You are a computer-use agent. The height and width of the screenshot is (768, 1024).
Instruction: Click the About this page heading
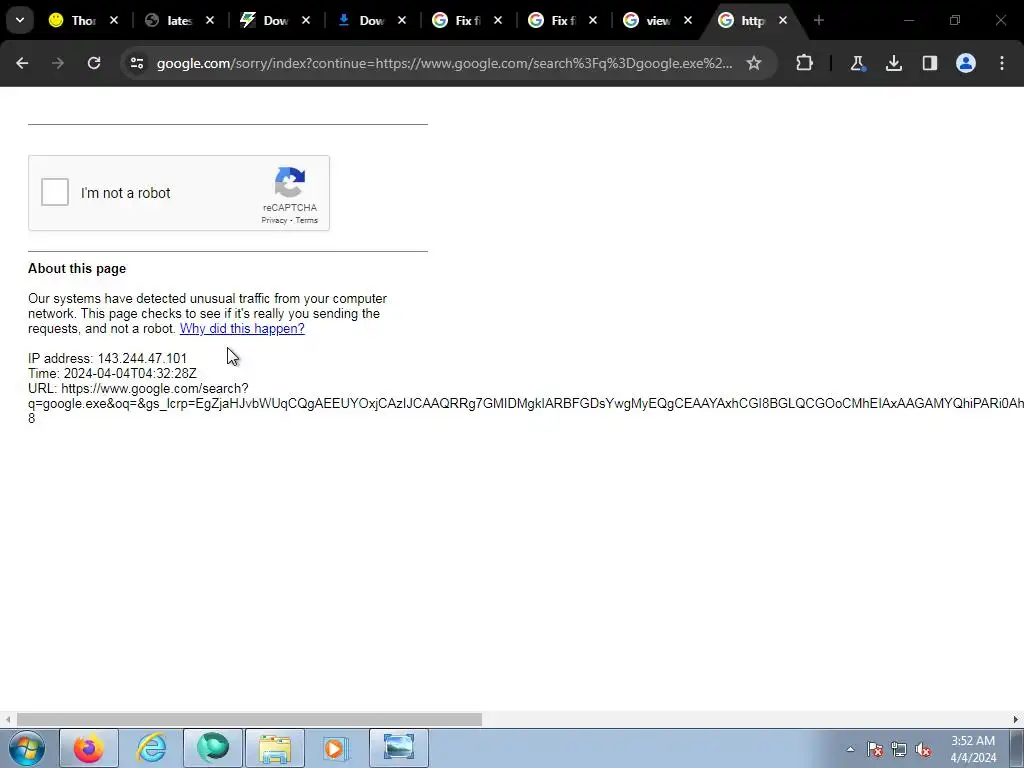(77, 268)
